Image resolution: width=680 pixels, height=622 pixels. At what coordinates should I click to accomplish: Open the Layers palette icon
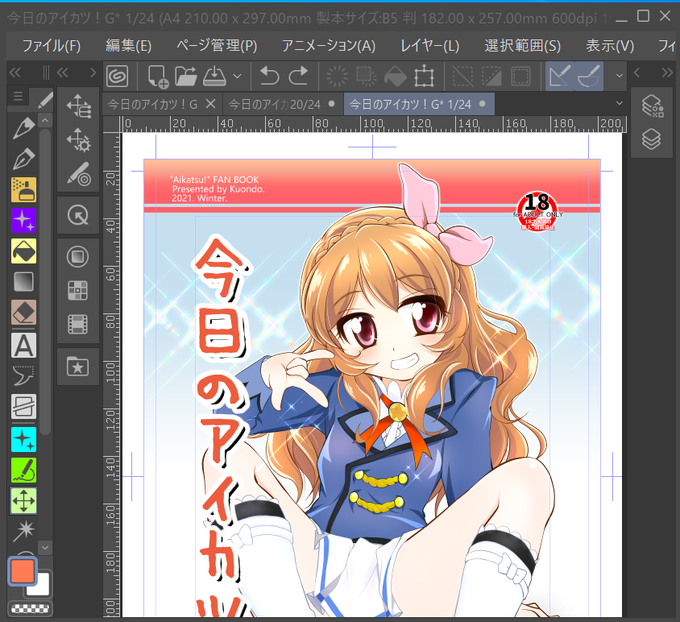pos(651,139)
